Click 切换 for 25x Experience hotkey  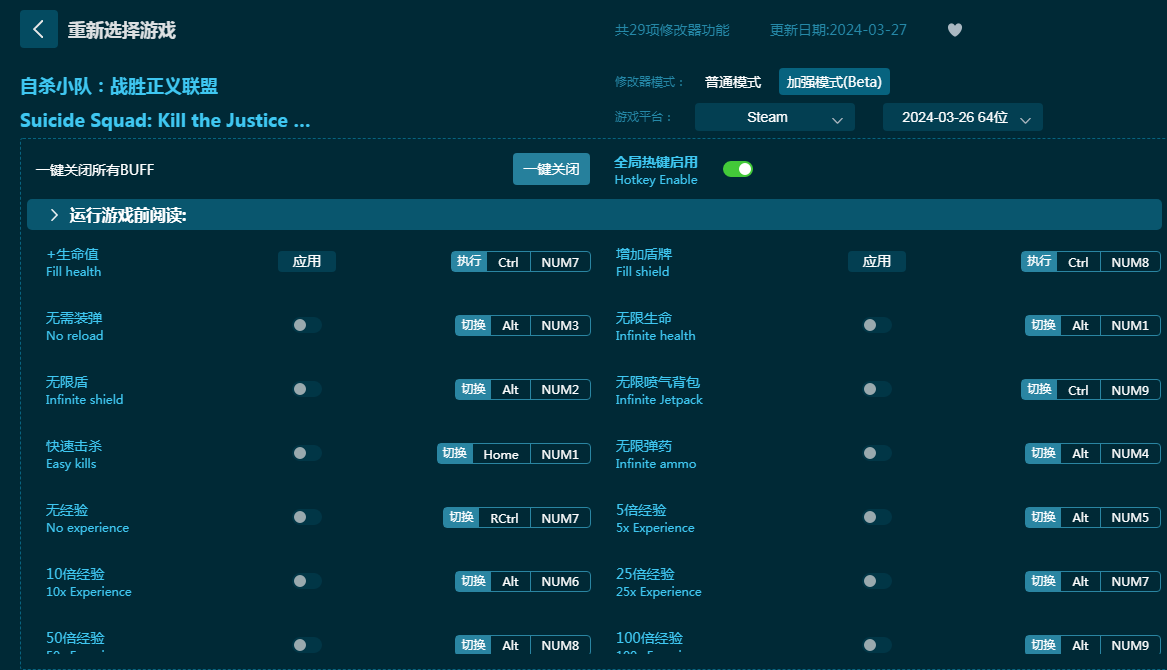[x=1043, y=581]
